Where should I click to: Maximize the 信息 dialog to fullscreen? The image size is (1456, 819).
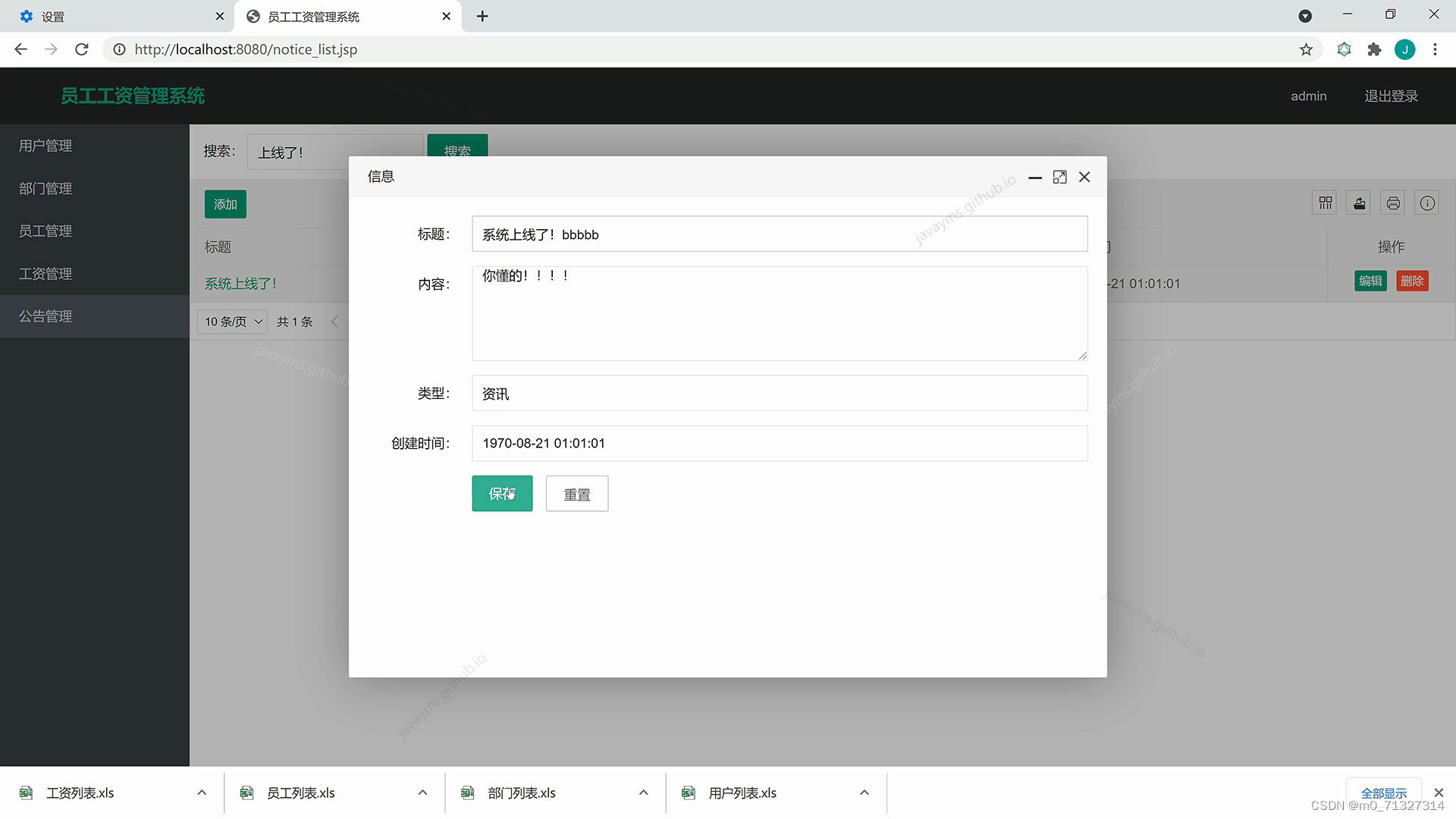tap(1059, 177)
